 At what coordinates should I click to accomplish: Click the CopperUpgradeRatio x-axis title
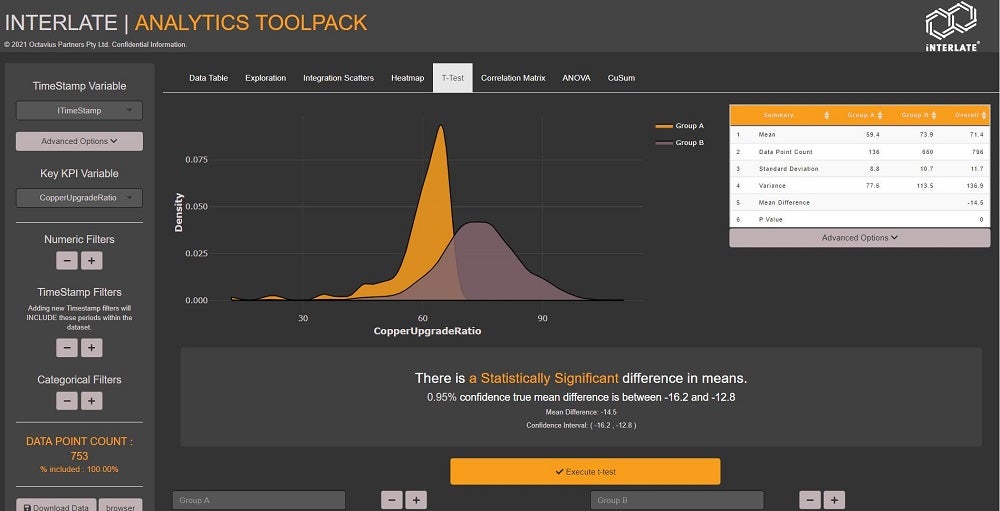[427, 331]
